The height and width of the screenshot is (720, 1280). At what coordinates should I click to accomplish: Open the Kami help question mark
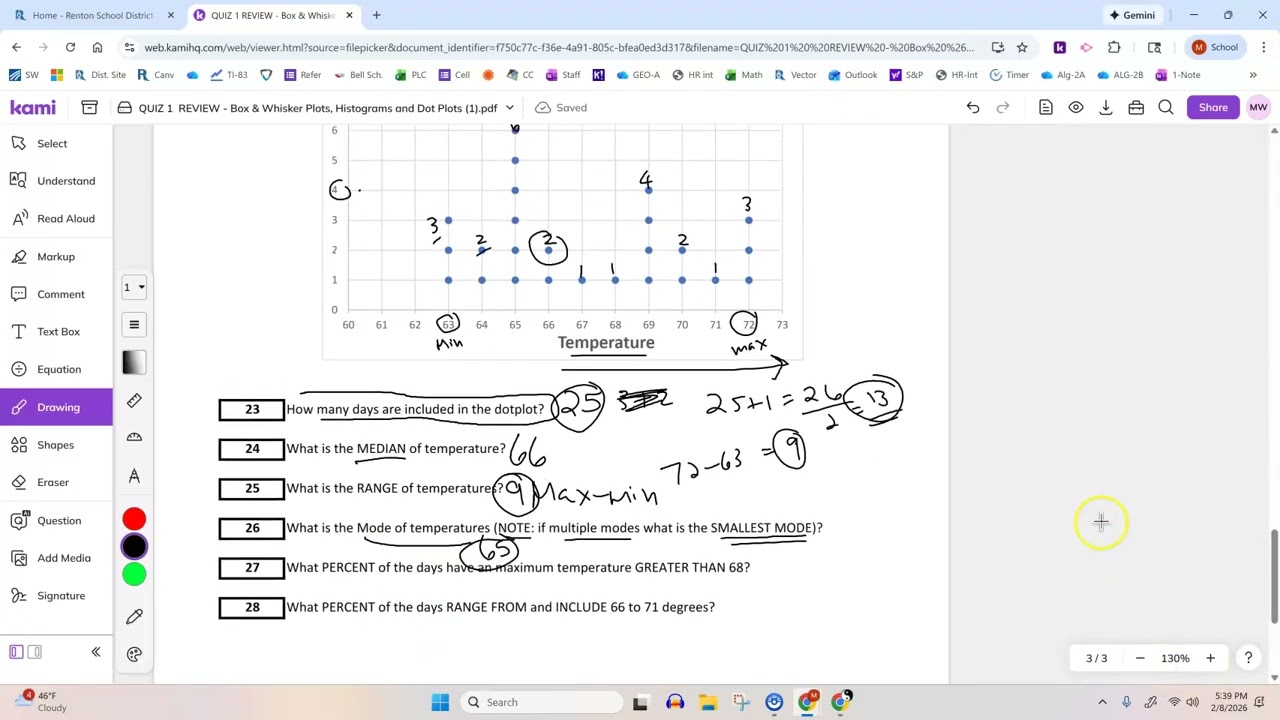(x=1248, y=658)
